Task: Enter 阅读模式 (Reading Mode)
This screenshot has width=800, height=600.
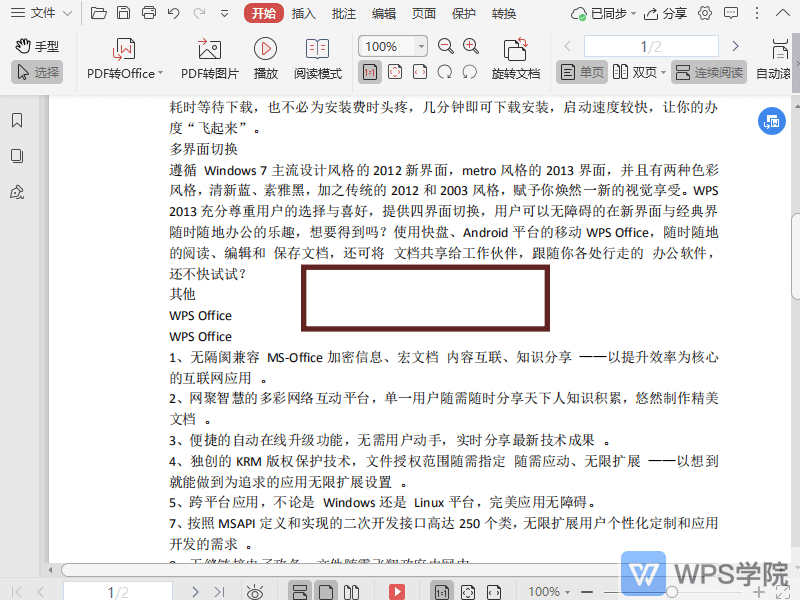Action: [x=318, y=58]
